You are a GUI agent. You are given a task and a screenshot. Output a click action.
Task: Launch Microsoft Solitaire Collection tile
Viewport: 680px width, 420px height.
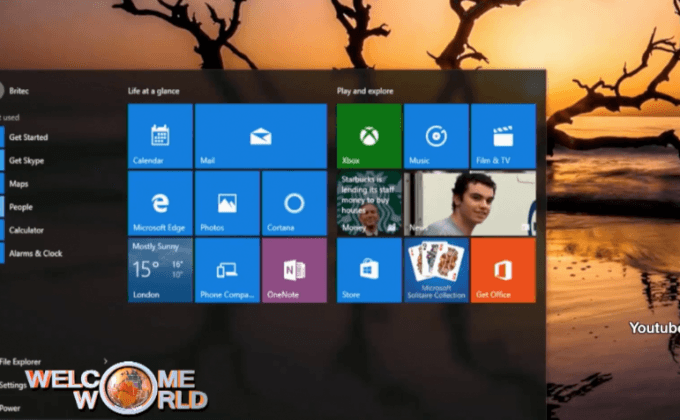click(436, 270)
